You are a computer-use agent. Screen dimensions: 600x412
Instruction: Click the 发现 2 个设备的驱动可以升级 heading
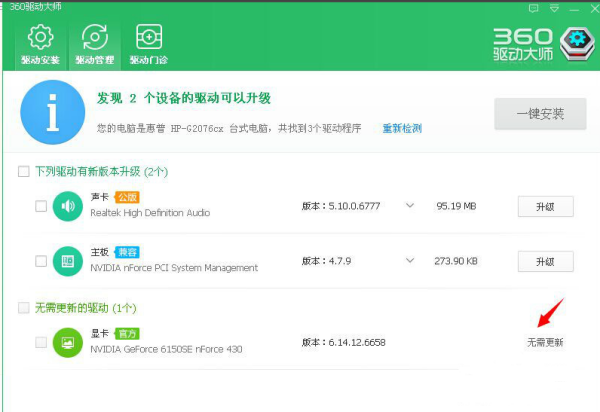point(184,98)
